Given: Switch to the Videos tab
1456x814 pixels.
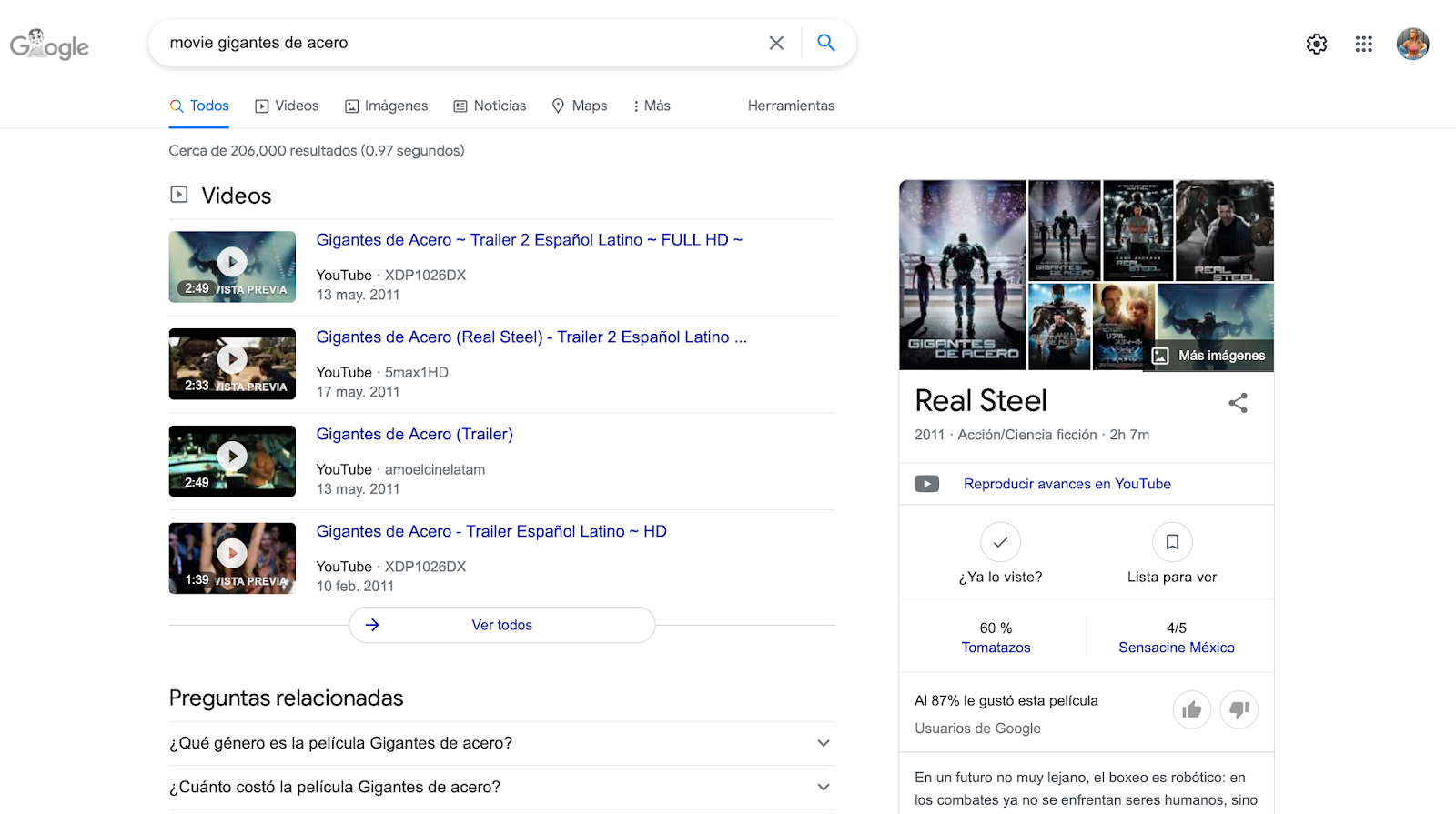Looking at the screenshot, I should [x=287, y=106].
